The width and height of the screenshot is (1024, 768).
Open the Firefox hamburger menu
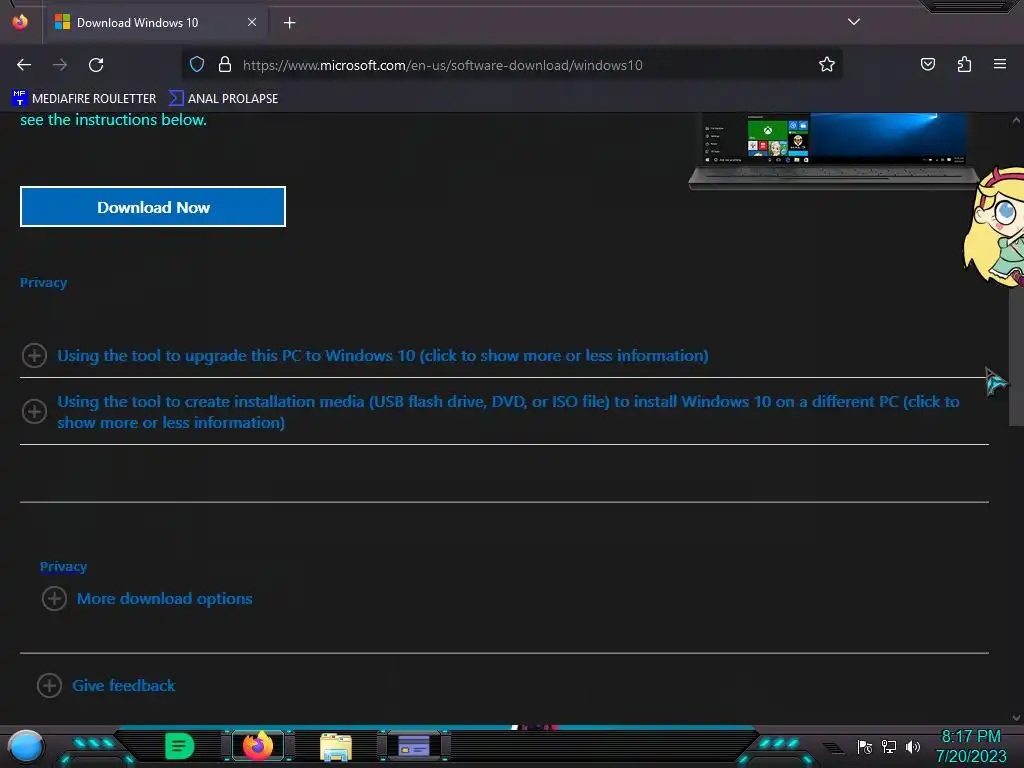pyautogui.click(x=1000, y=64)
